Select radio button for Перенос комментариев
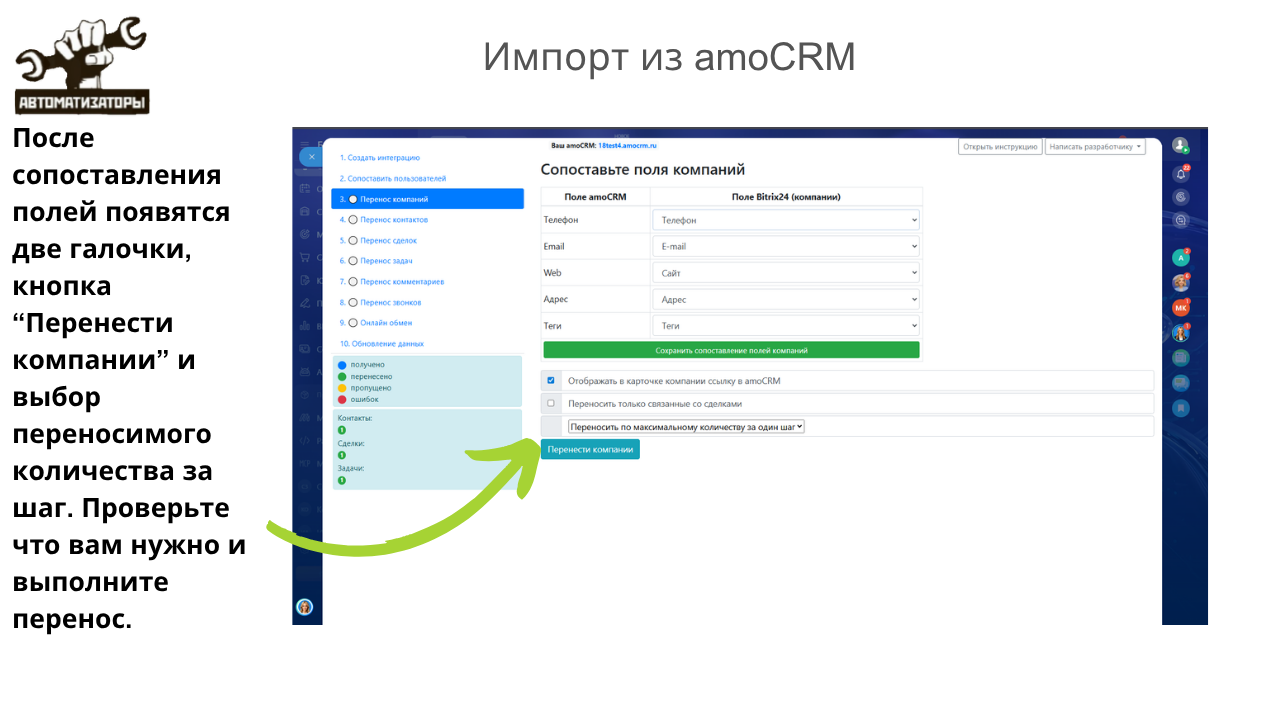1280x720 pixels. pos(352,281)
